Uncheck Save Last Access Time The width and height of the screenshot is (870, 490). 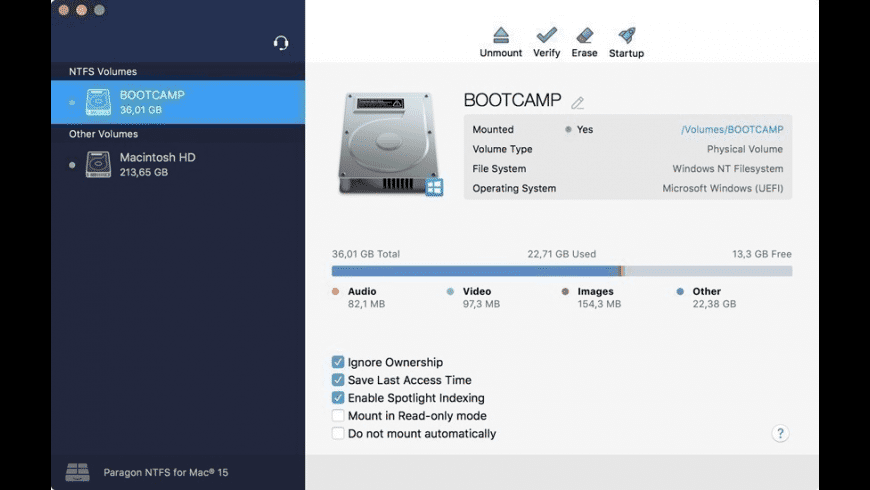[x=338, y=380]
